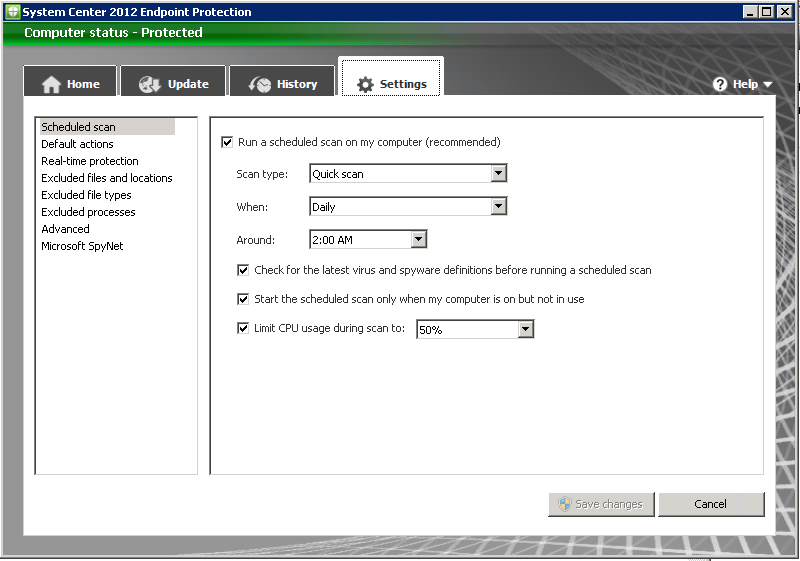Select Scheduled scan in settings list
The width and height of the screenshot is (800, 561).
coord(107,127)
